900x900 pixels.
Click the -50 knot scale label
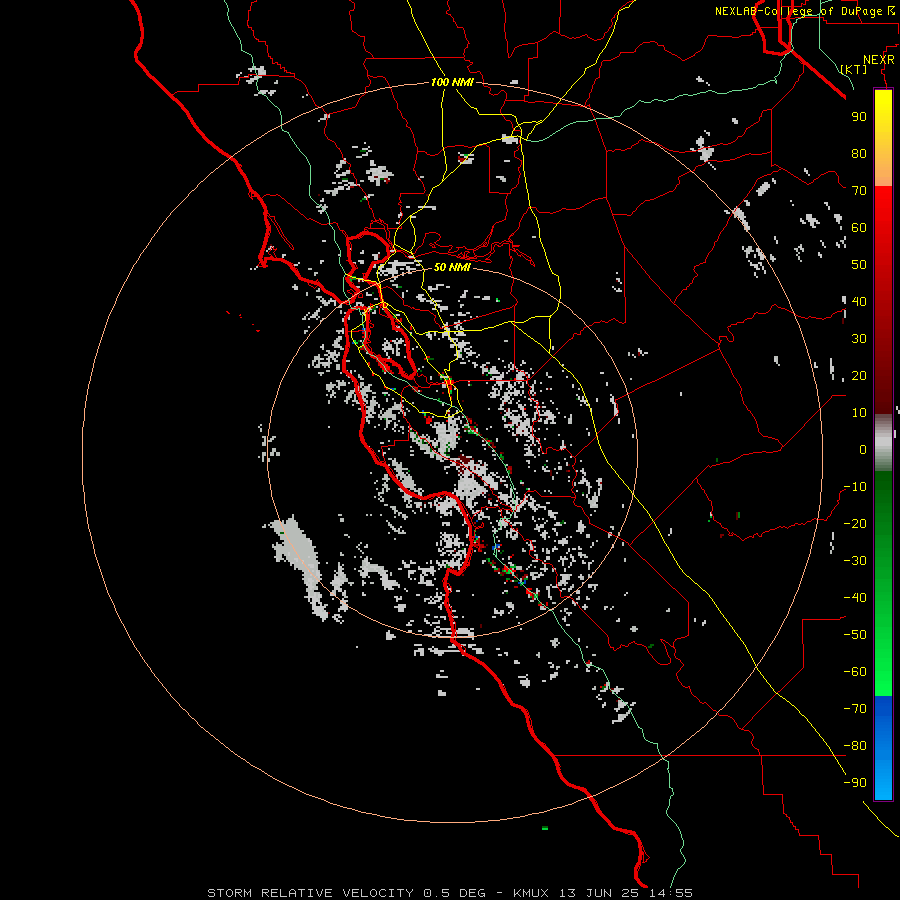(855, 635)
